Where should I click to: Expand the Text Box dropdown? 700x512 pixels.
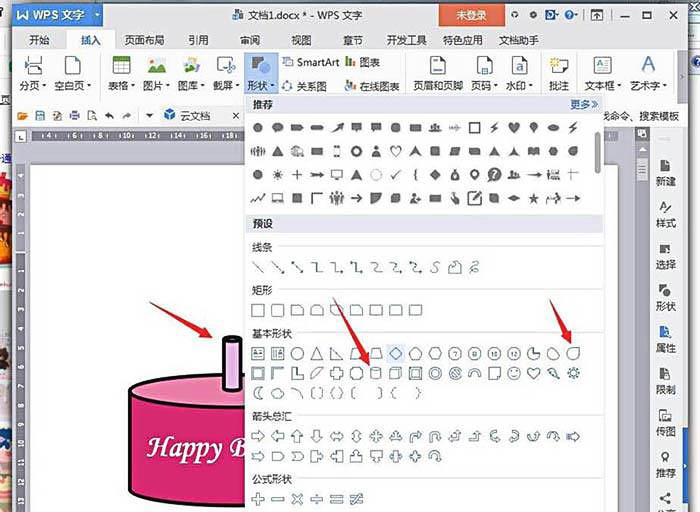point(603,73)
